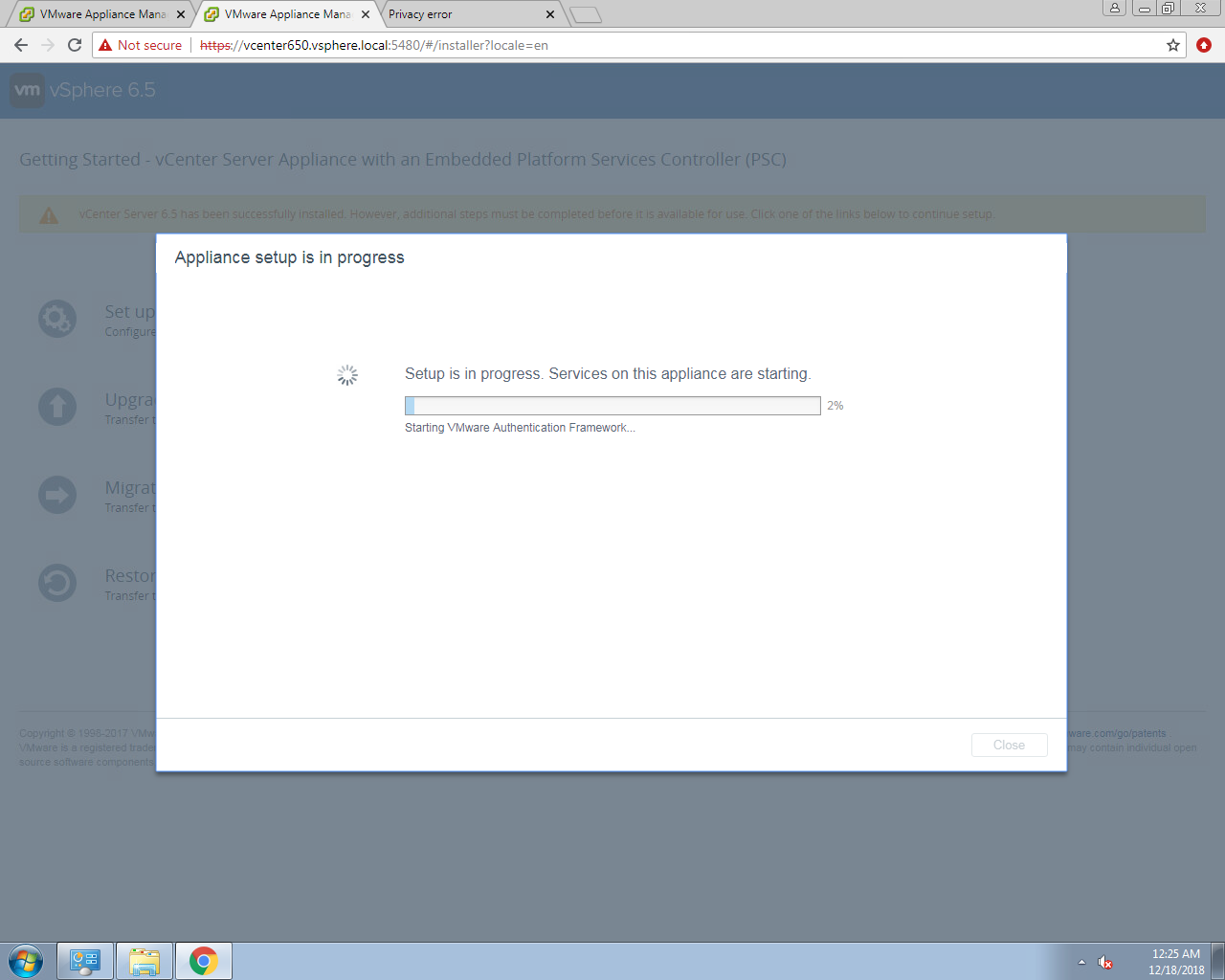The image size is (1225, 980).
Task: Close the first VMware Appliance tab
Action: [x=181, y=14]
